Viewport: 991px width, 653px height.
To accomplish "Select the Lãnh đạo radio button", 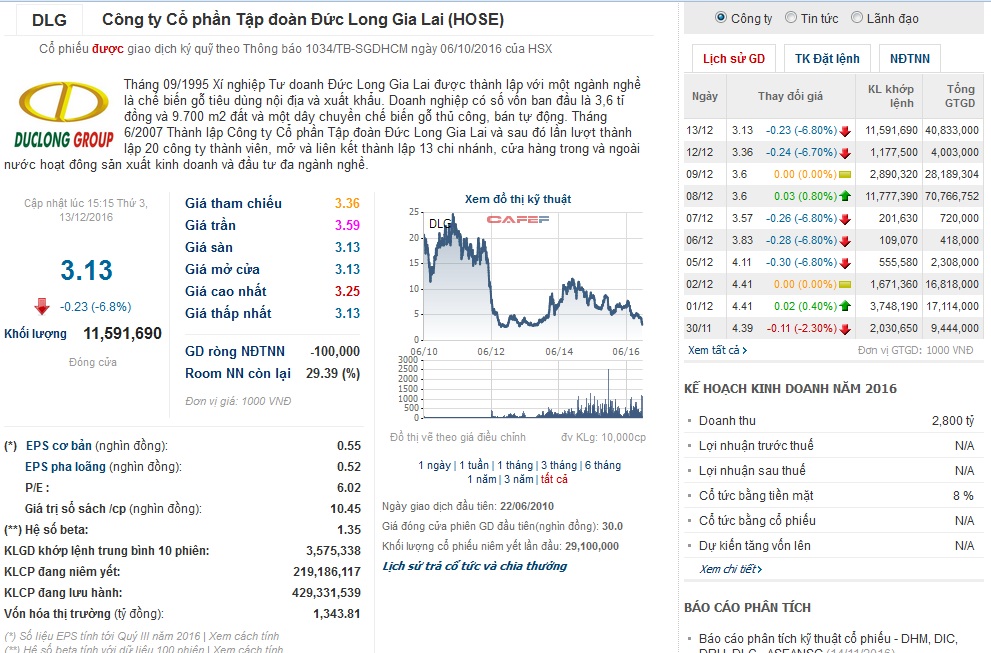I will 857,18.
